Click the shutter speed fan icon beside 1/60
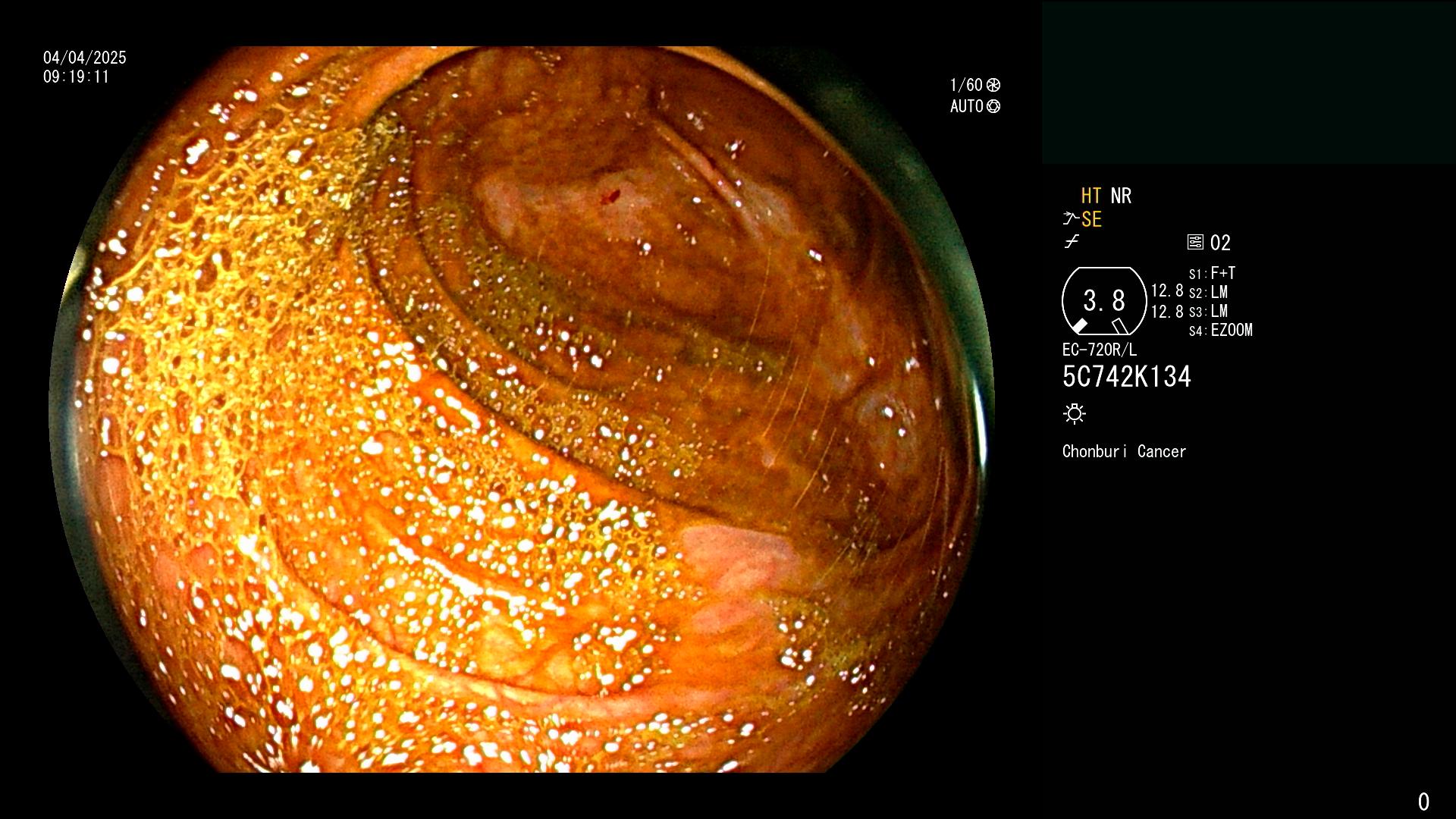Screen dimensions: 1456x819 point(993,85)
